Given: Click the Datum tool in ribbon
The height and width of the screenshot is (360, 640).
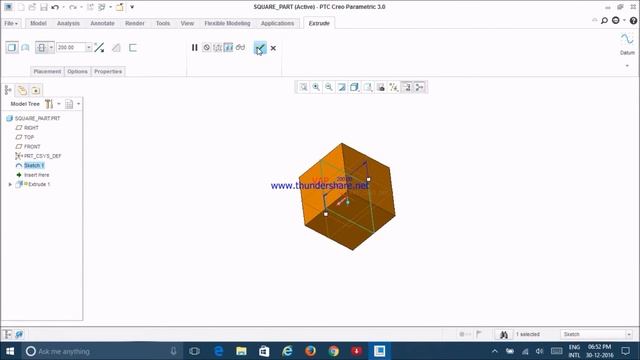Looking at the screenshot, I should click(x=627, y=44).
